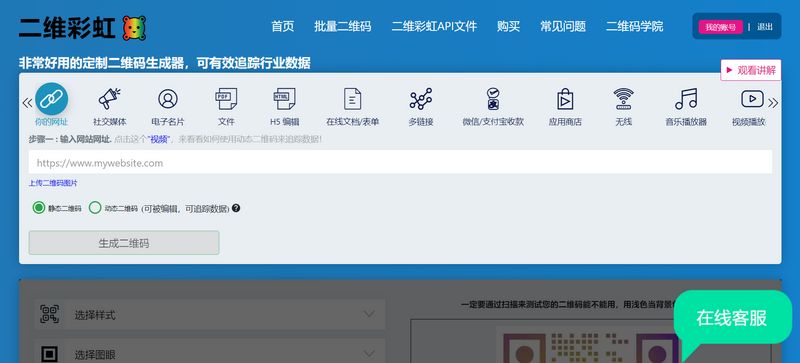The image size is (800, 363).
Task: Select the 静态二维码 radio button
Action: (x=39, y=208)
